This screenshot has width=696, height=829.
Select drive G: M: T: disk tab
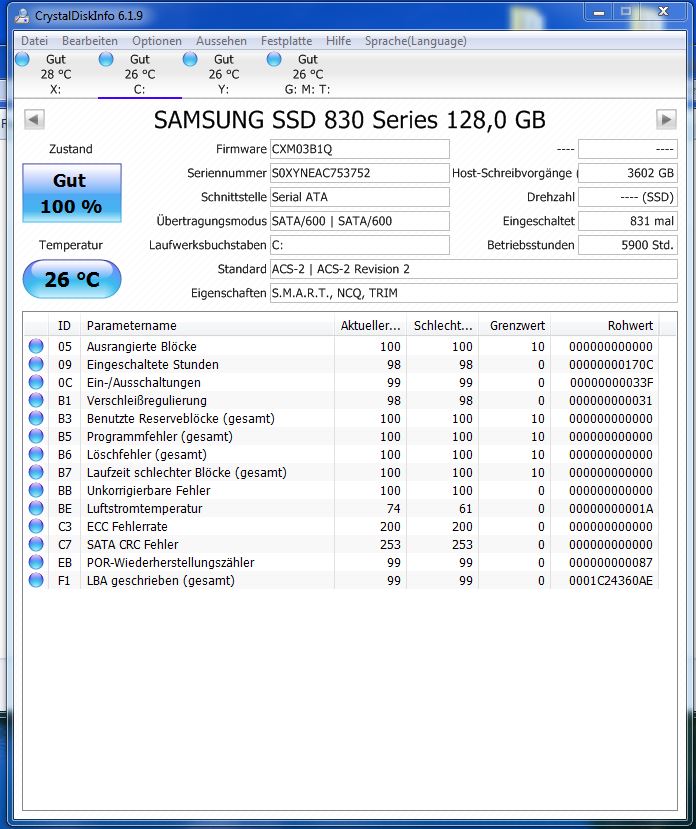tap(307, 74)
